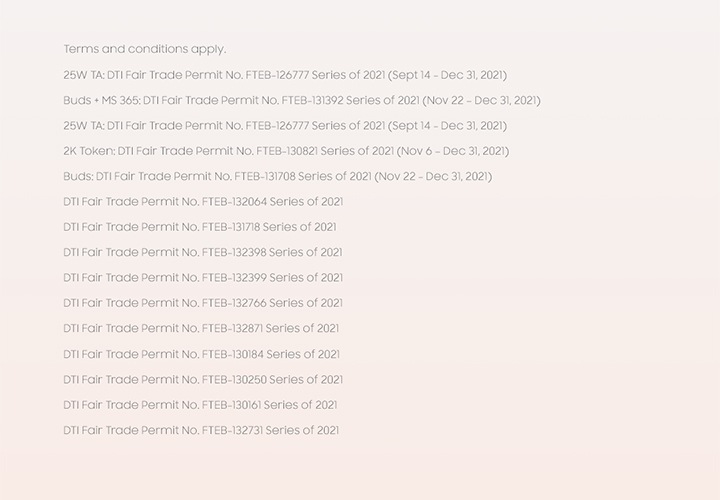This screenshot has height=500, width=720.
Task: Click the FTEB-130250 permit line
Action: (203, 379)
